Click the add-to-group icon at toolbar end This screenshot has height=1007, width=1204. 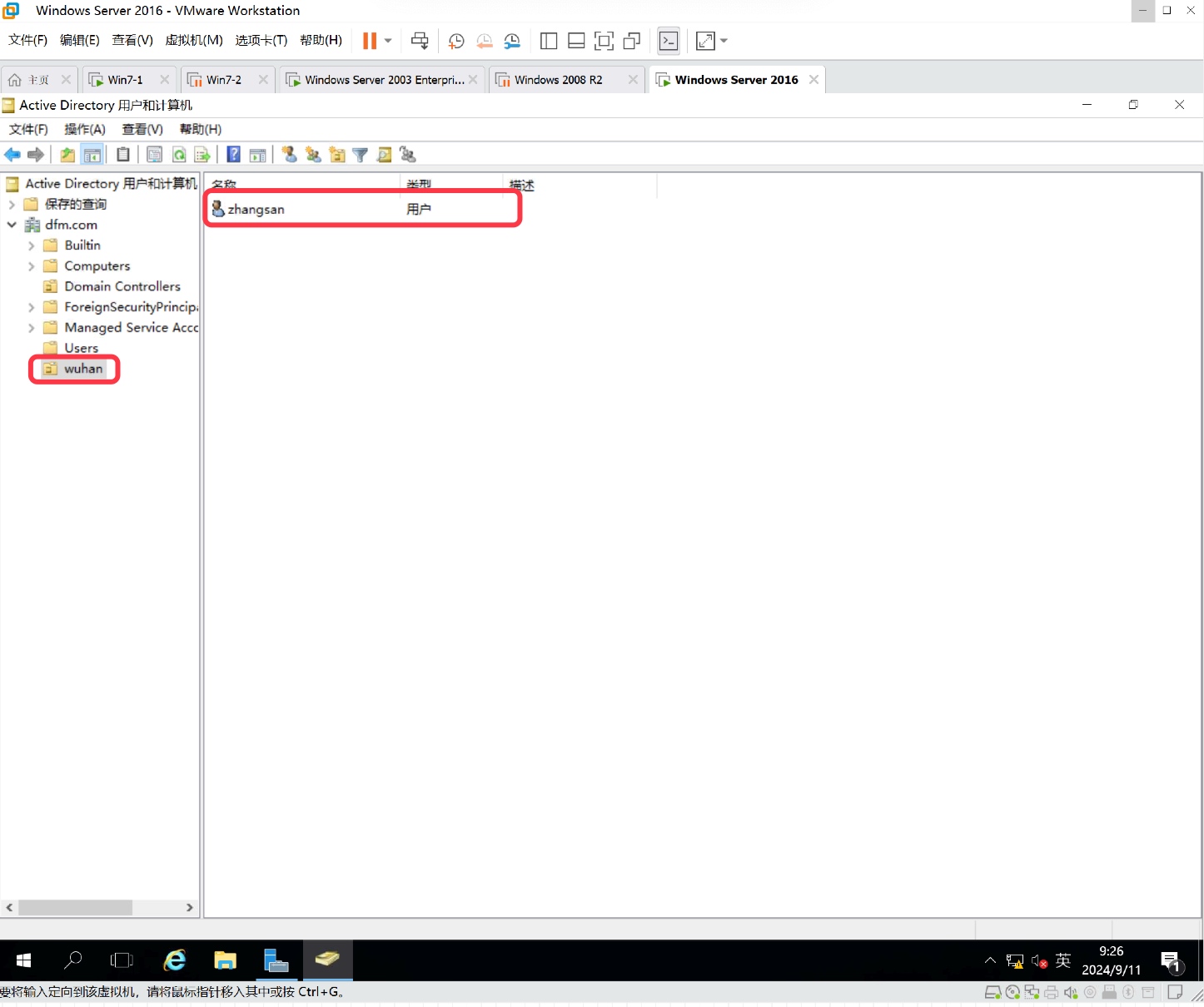click(408, 155)
